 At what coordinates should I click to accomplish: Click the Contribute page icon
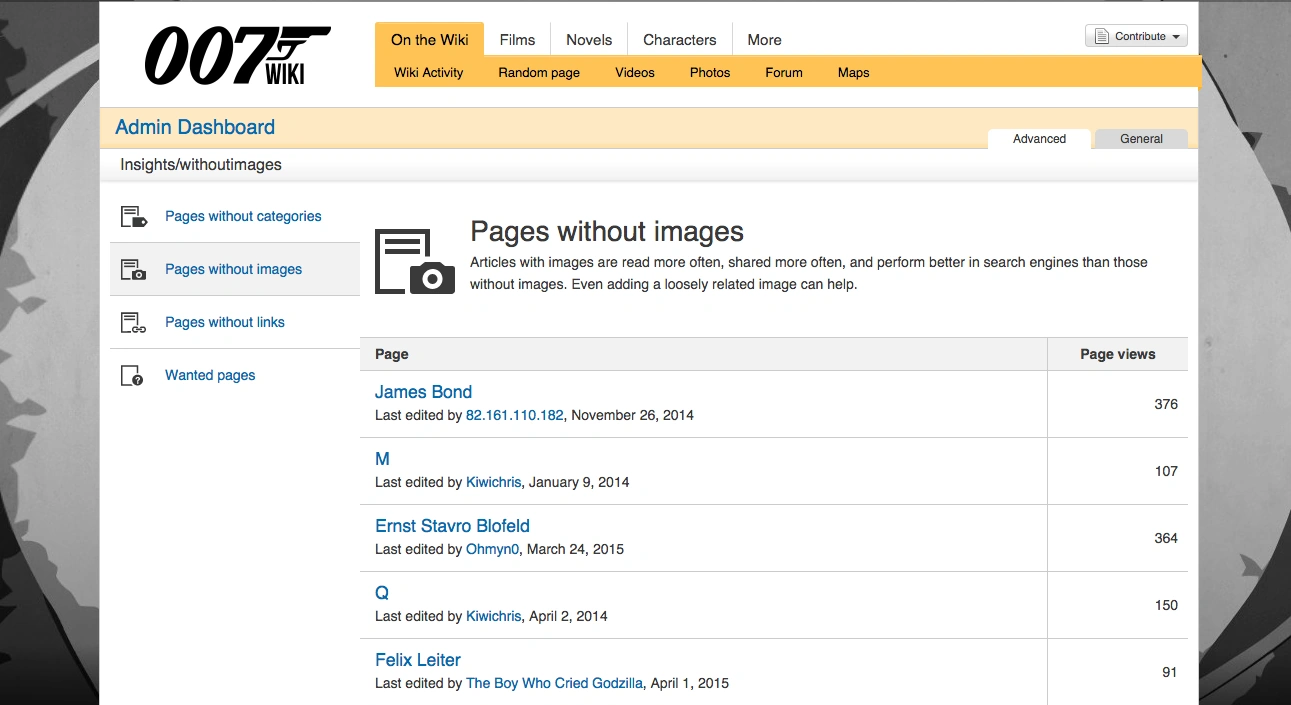[x=1102, y=37]
